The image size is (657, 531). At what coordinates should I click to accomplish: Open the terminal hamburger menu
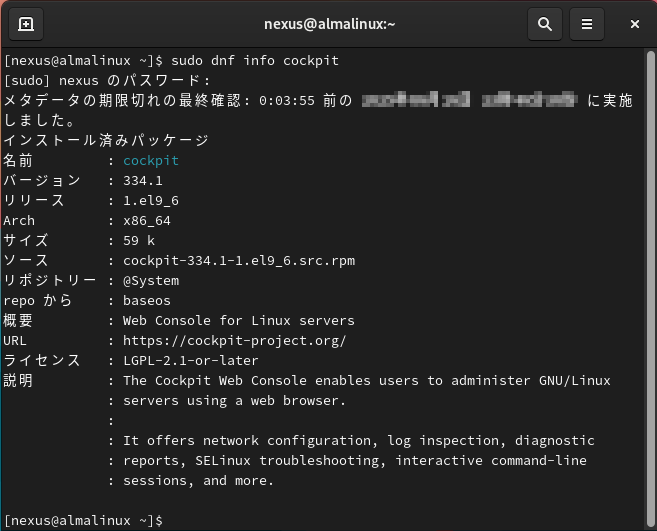click(x=588, y=24)
